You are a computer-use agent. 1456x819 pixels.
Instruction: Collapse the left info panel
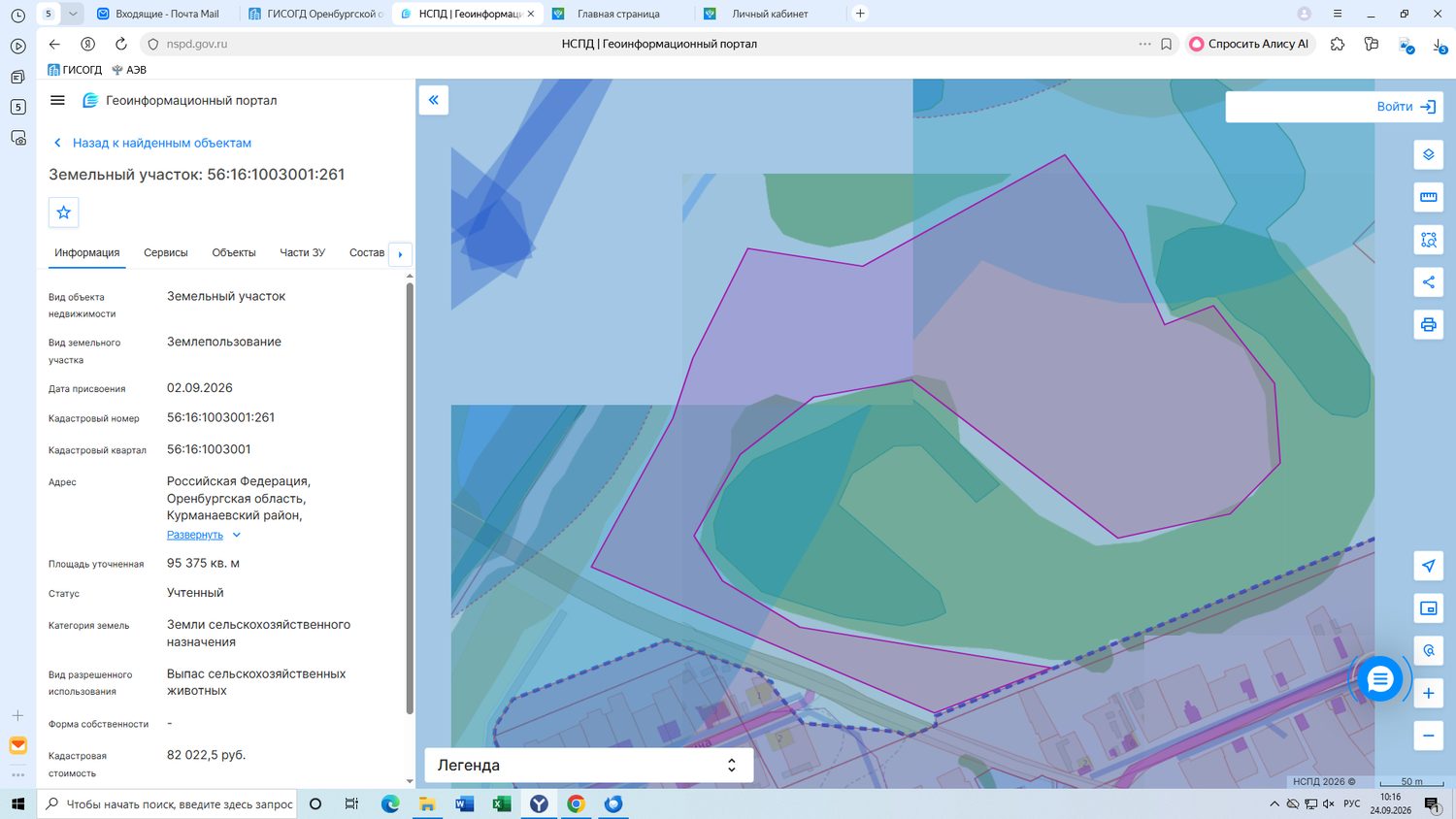433,100
